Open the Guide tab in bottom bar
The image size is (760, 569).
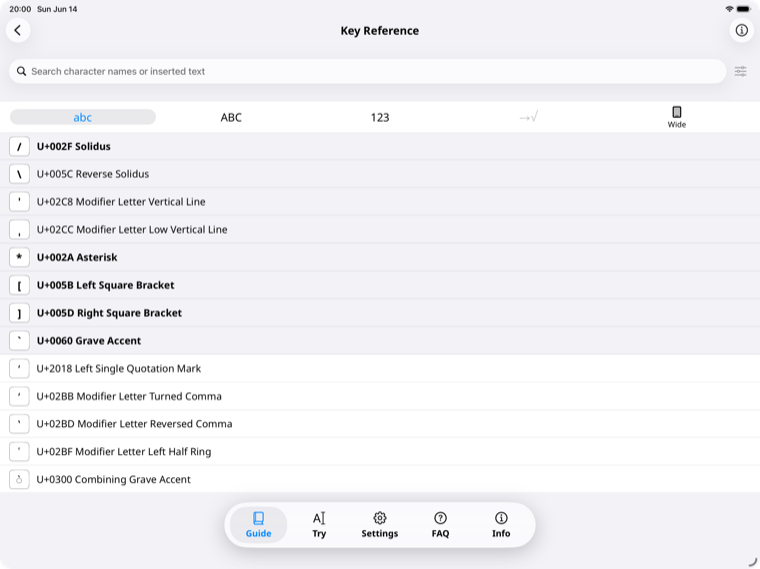(258, 525)
